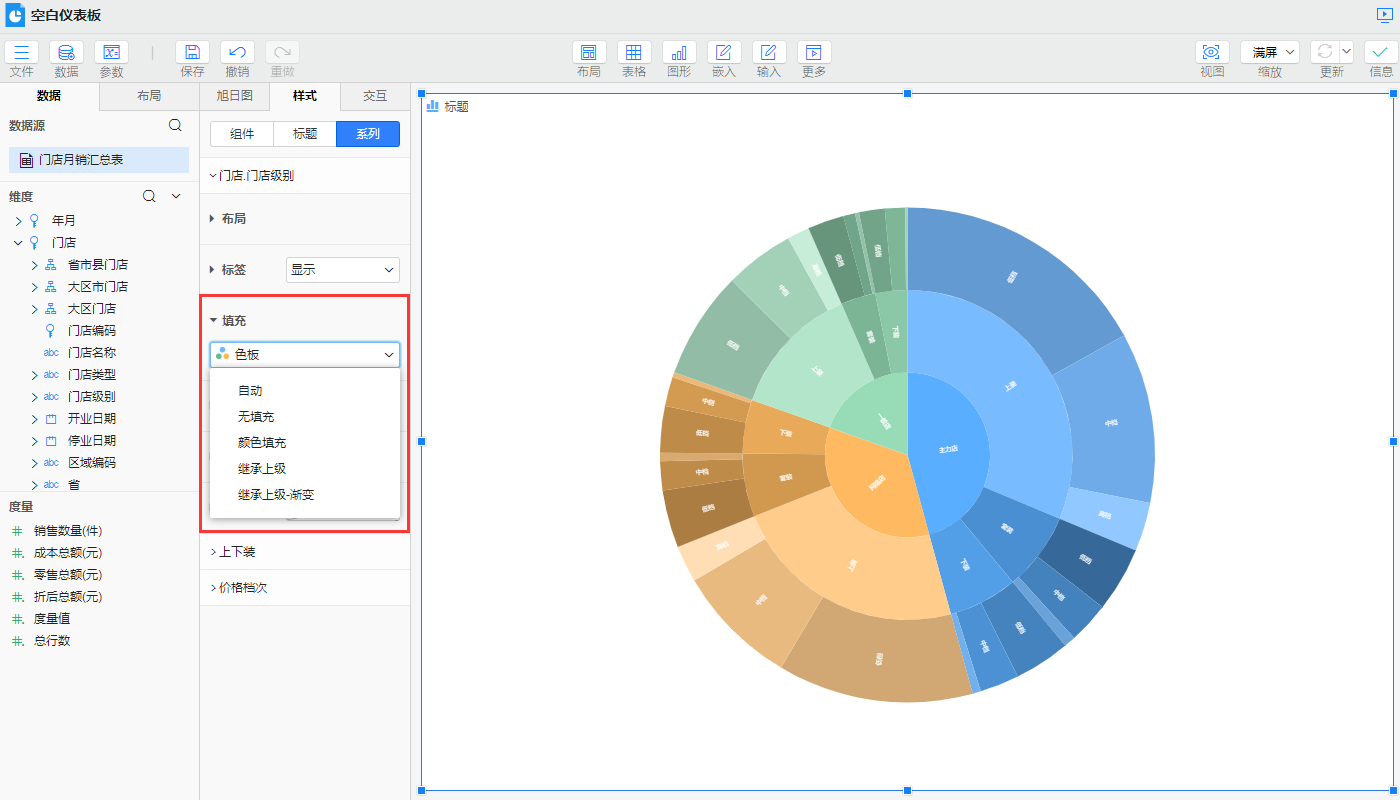The height and width of the screenshot is (800, 1400).
Task: Expand the 年月 dimension node
Action: pyautogui.click(x=19, y=221)
